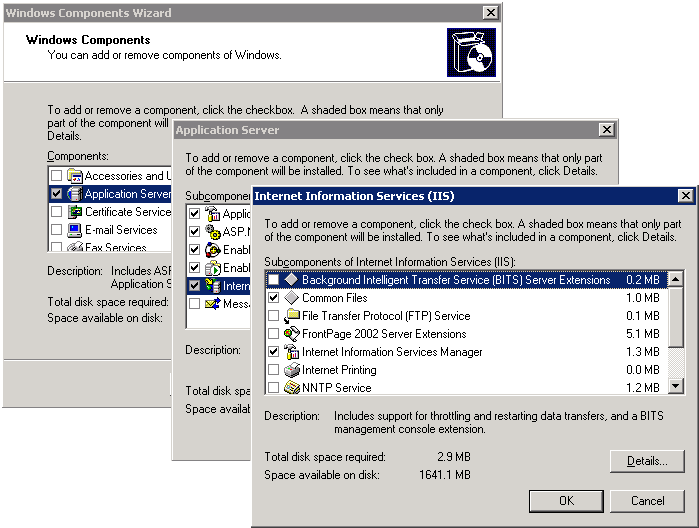
Task: Confirm IIS selections with OK
Action: (566, 500)
